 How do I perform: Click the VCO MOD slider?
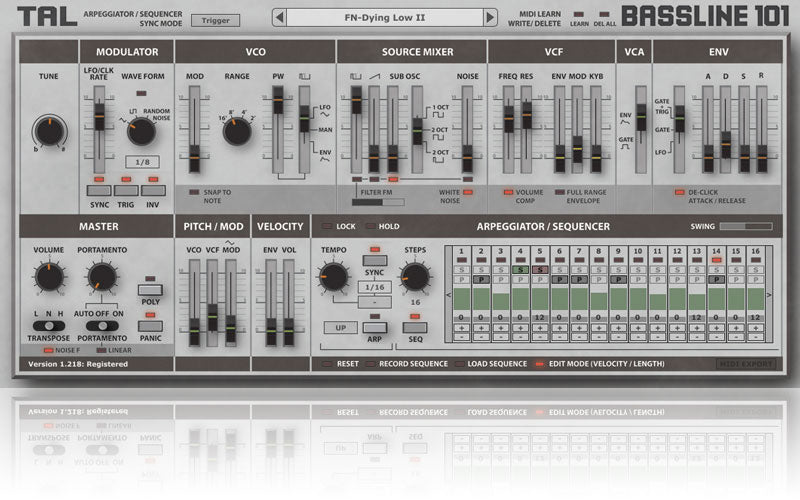[194, 159]
